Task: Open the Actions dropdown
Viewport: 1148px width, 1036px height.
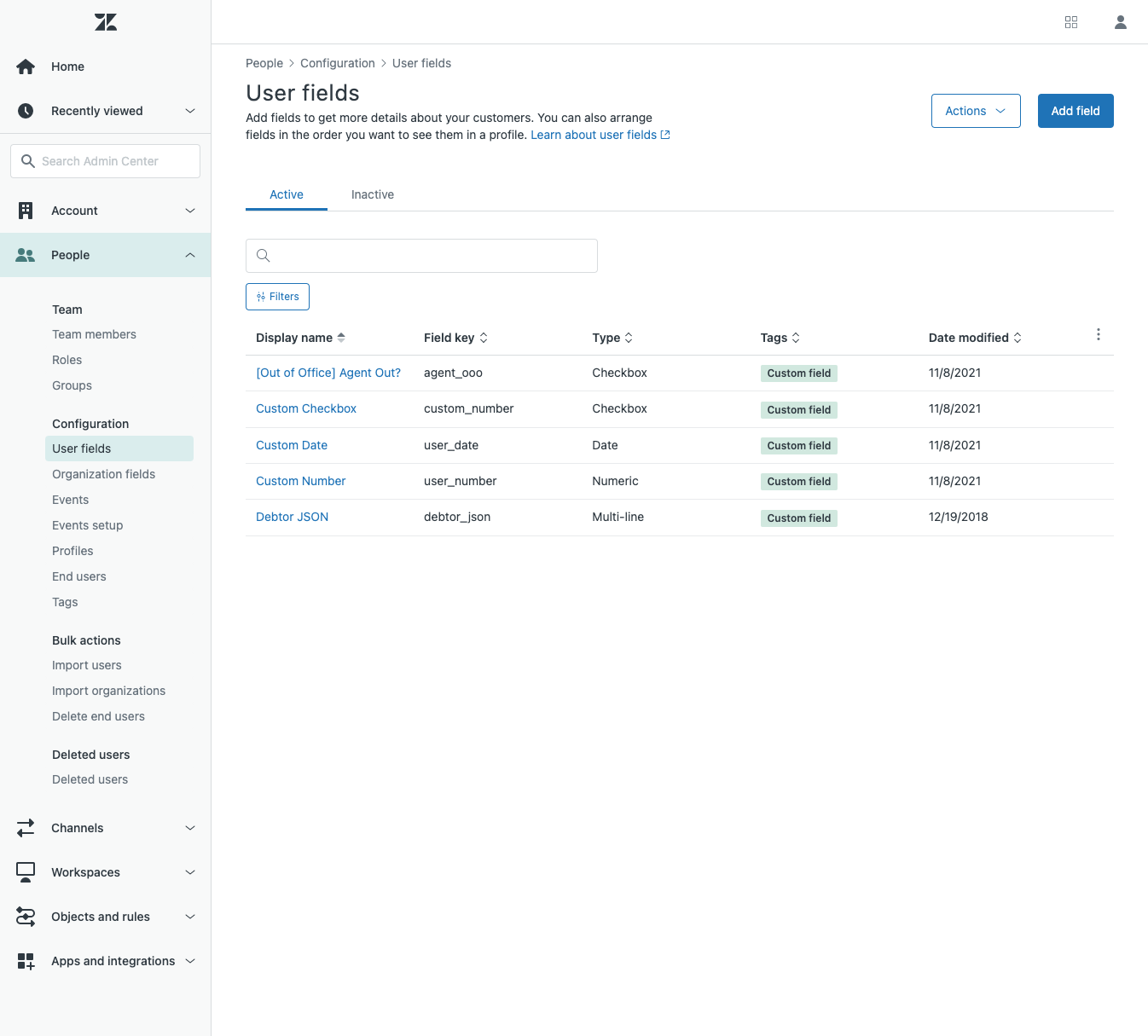Action: [975, 111]
